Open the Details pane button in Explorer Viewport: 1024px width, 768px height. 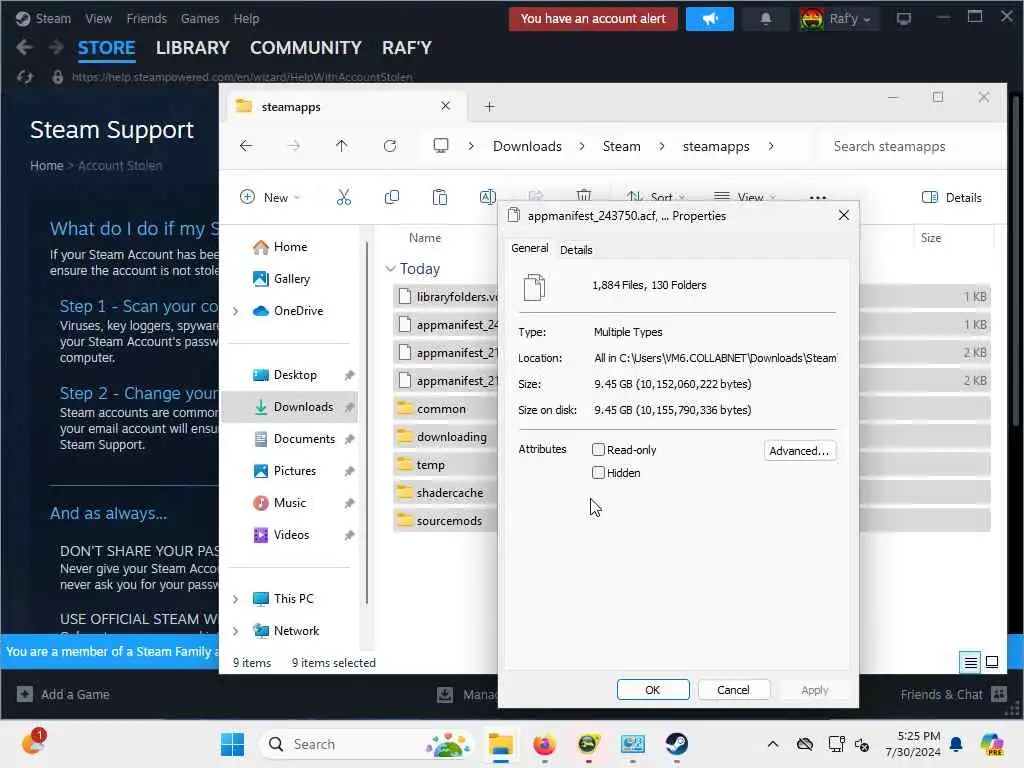952,197
